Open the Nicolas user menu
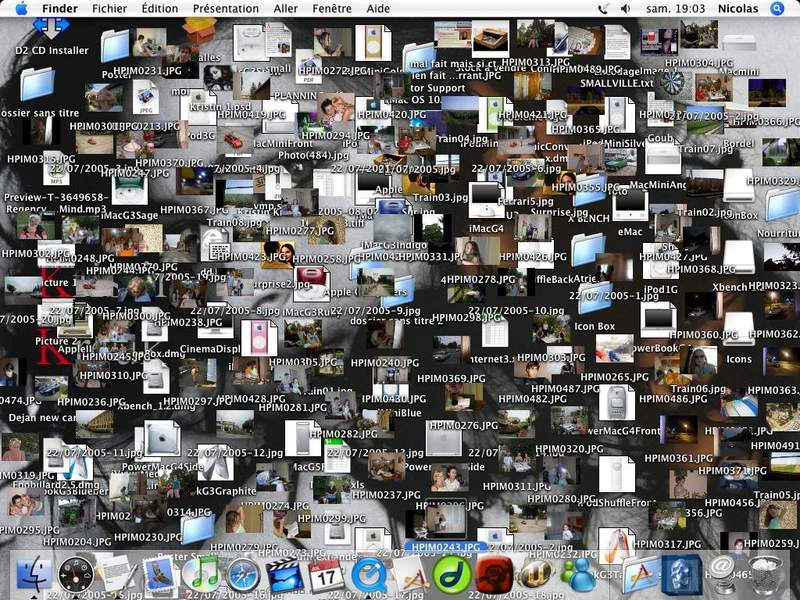 point(738,9)
